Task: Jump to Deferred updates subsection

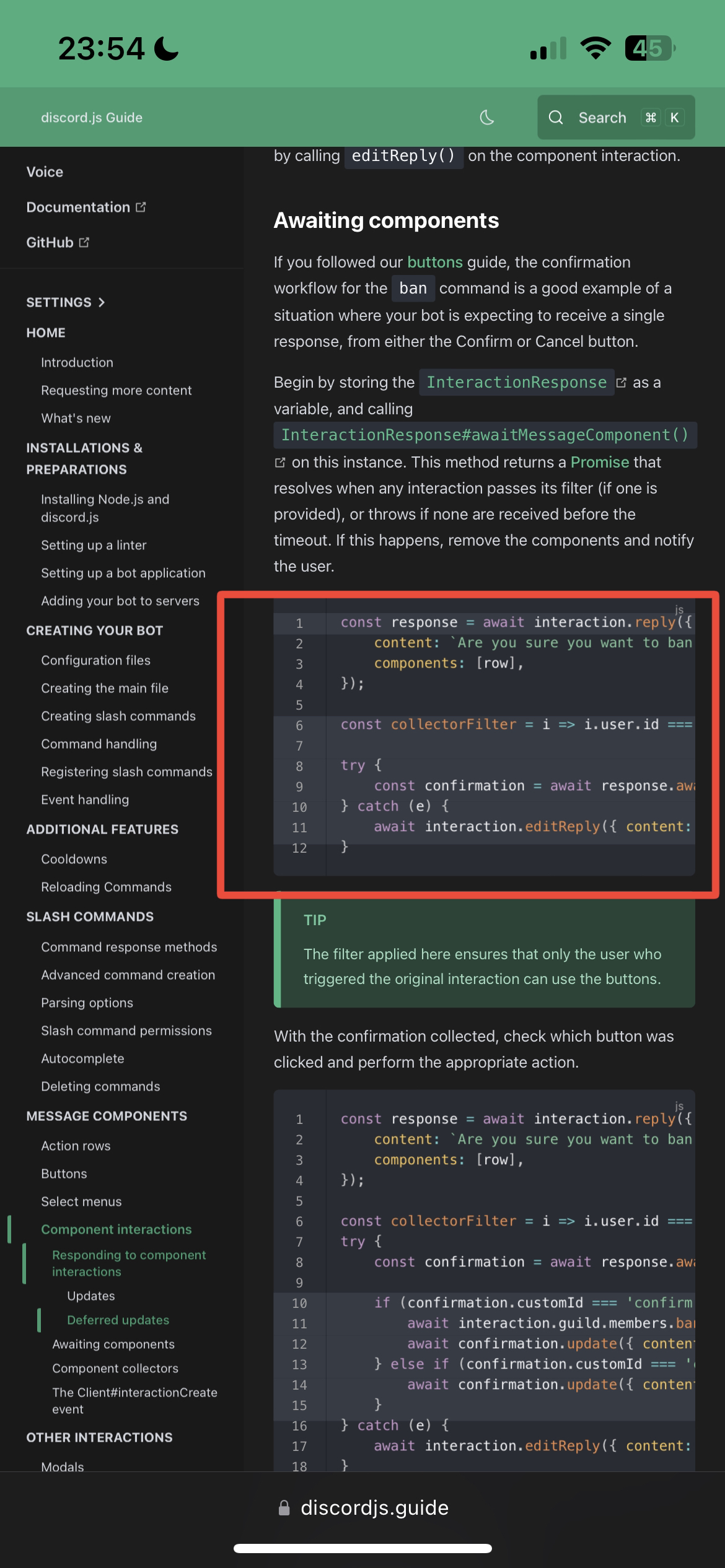Action: pos(118,1320)
